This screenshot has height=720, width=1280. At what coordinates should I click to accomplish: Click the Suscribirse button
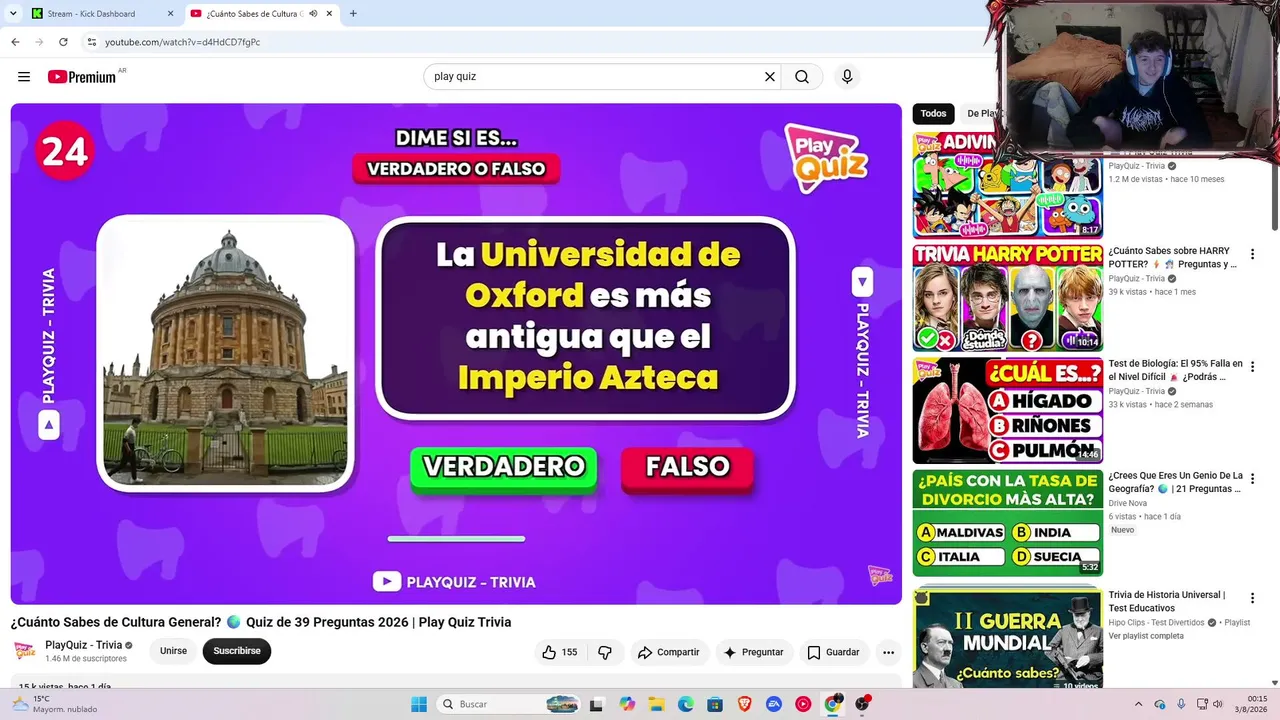237,651
